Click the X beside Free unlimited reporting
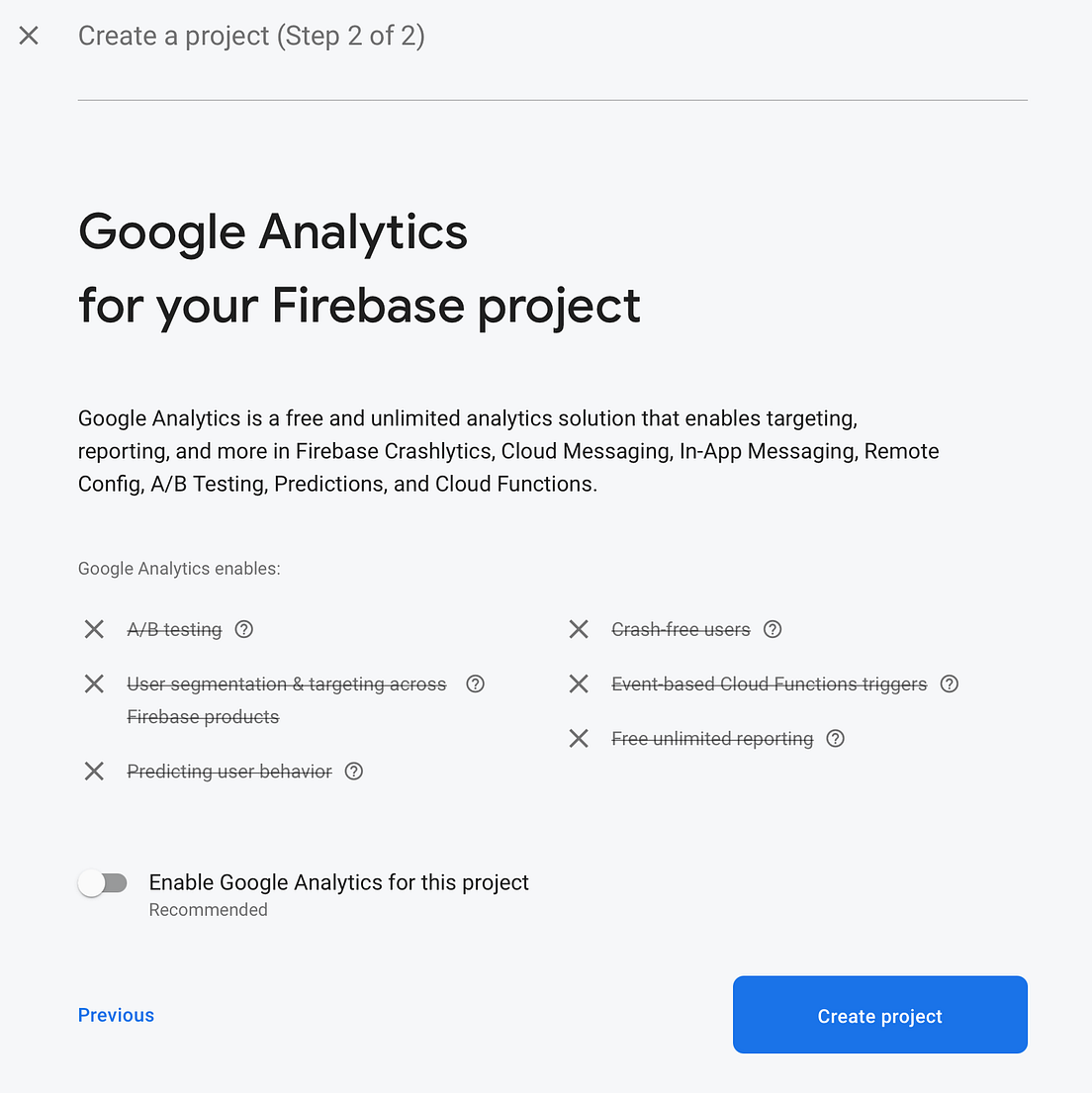The height and width of the screenshot is (1093, 1092). click(x=579, y=739)
